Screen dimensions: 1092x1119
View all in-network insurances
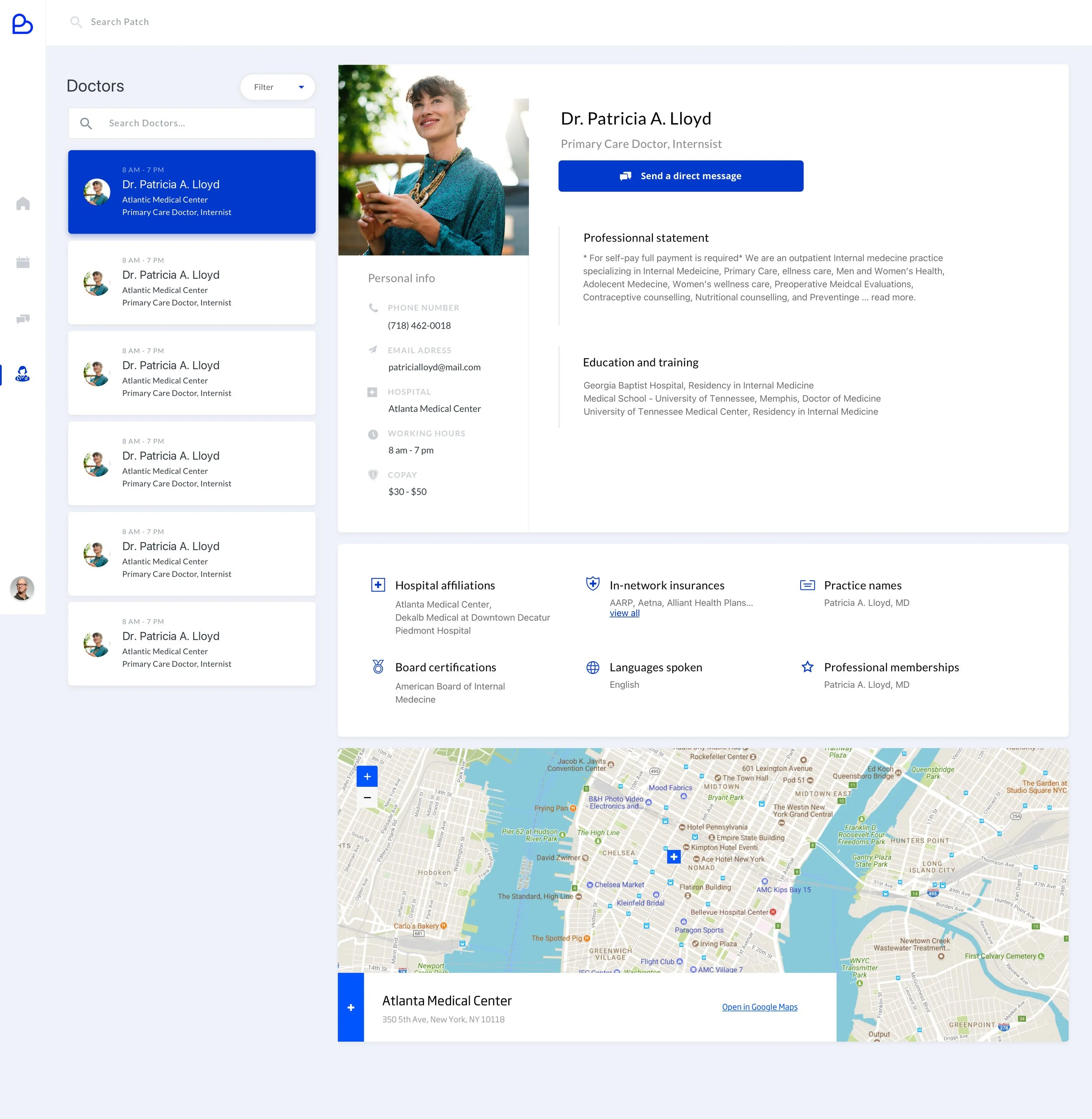pyautogui.click(x=624, y=613)
